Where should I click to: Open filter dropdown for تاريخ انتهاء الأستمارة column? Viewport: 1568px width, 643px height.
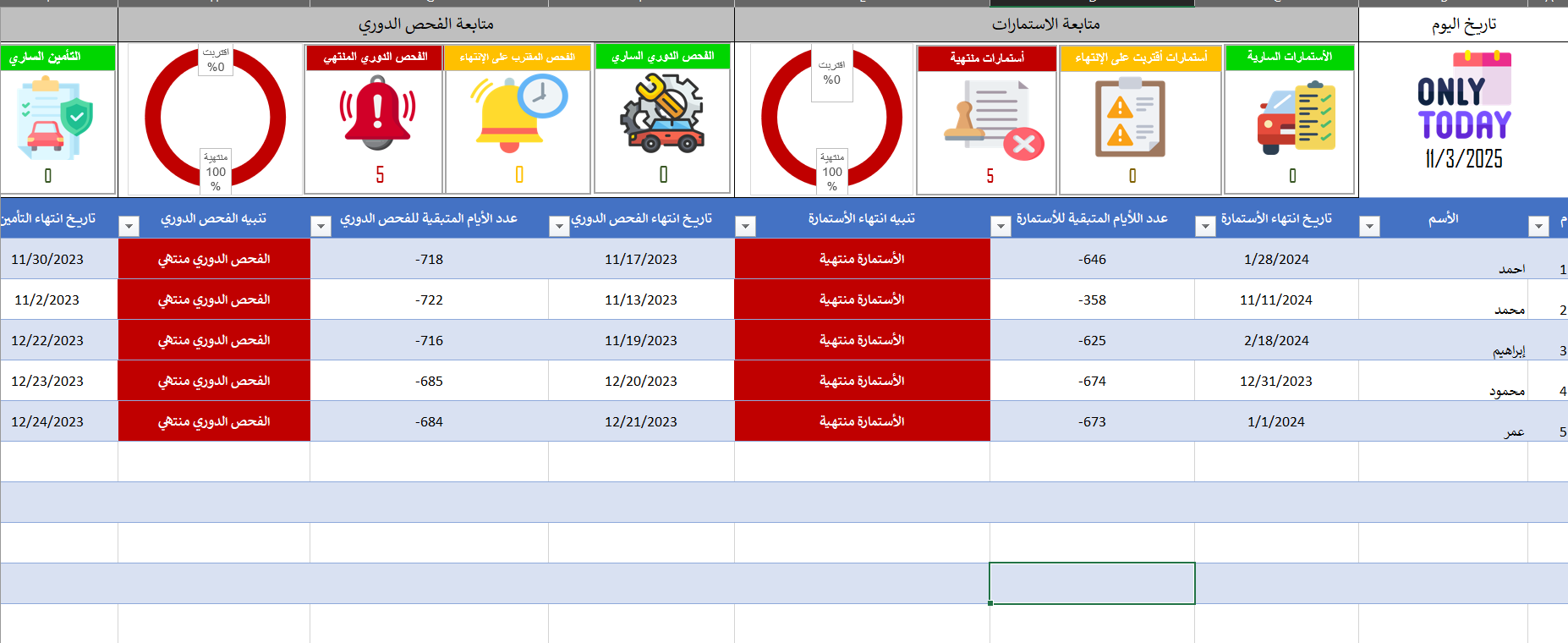pyautogui.click(x=1205, y=226)
